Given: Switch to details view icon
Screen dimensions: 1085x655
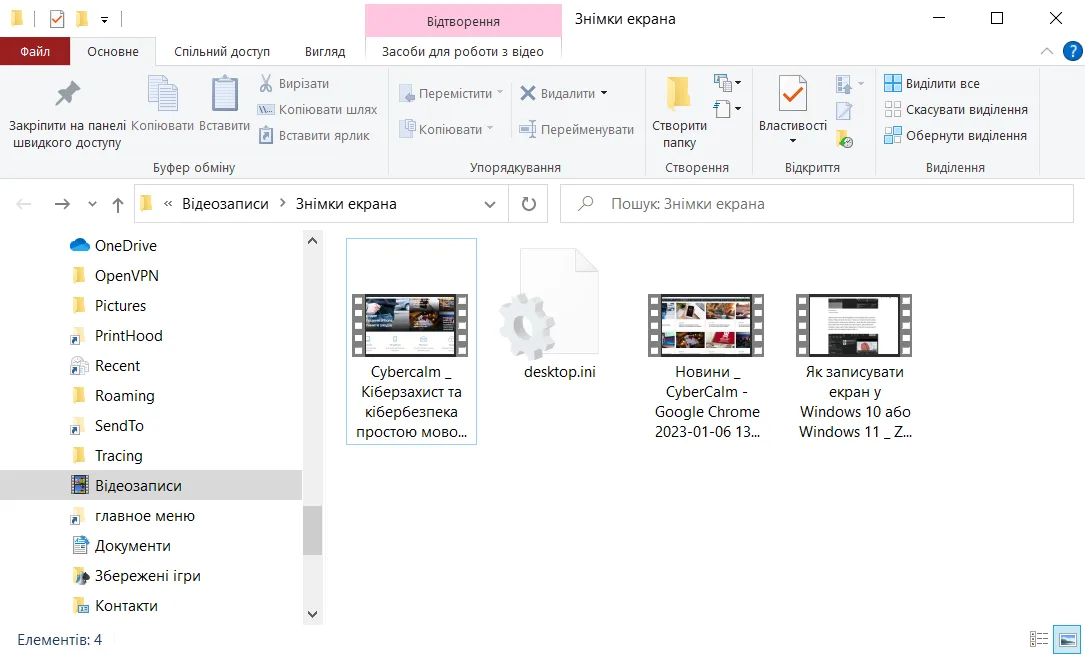Looking at the screenshot, I should click(x=1039, y=640).
